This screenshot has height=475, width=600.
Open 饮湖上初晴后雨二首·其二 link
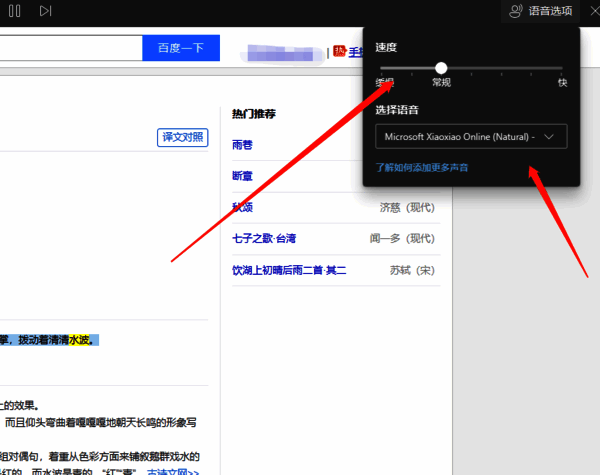[289, 270]
